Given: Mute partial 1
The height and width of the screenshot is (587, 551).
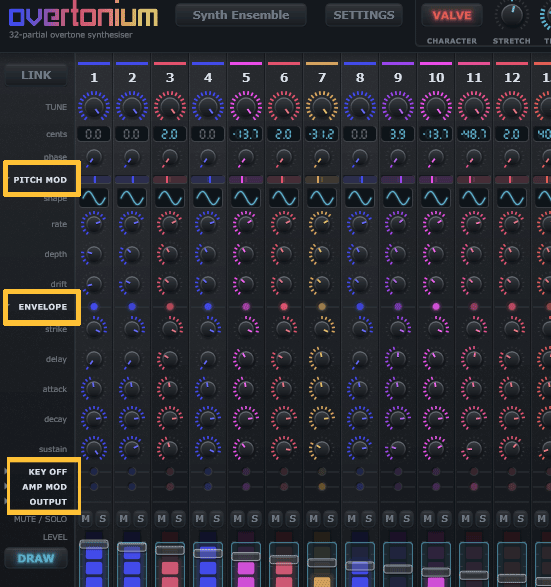Looking at the screenshot, I should click(x=86, y=518).
